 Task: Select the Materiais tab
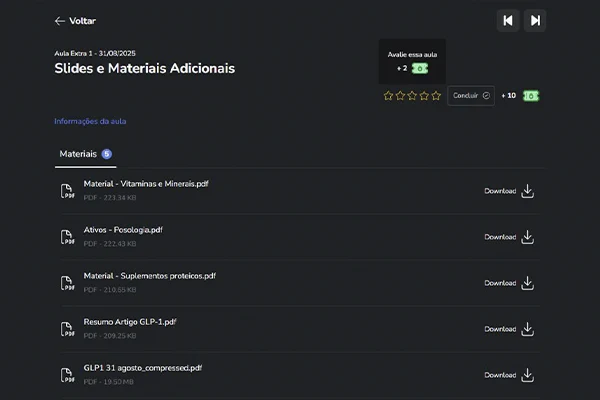tap(85, 154)
